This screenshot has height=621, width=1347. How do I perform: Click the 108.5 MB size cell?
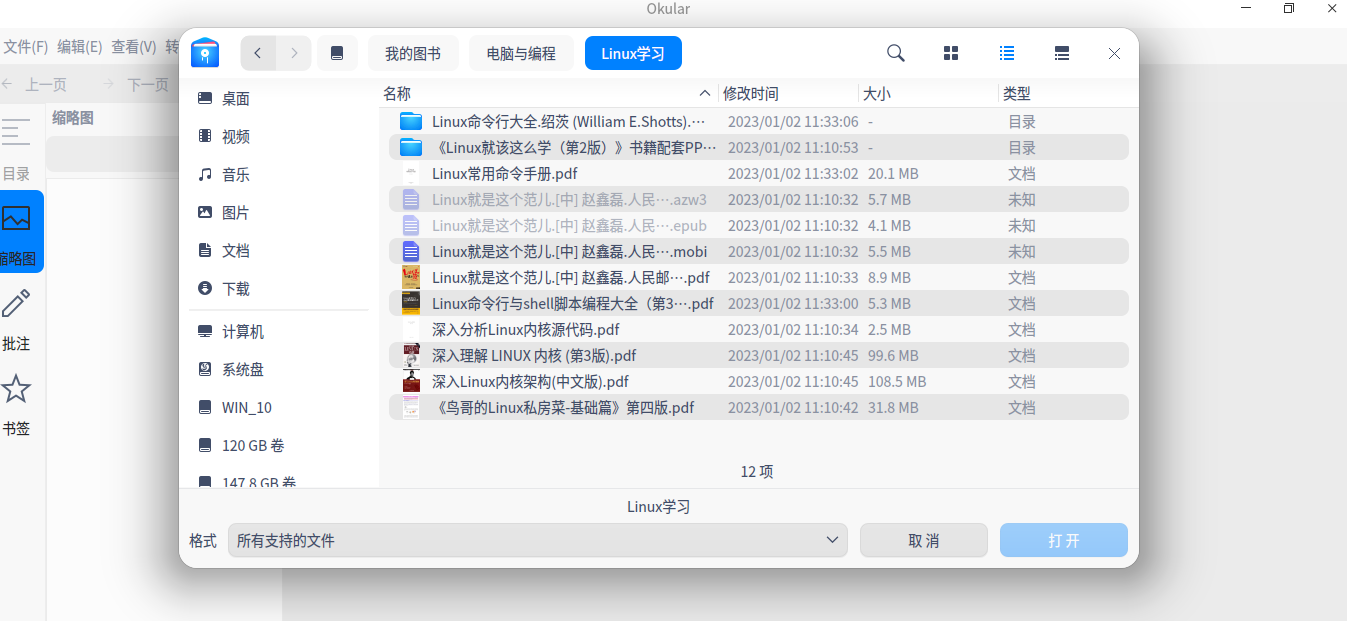point(897,382)
